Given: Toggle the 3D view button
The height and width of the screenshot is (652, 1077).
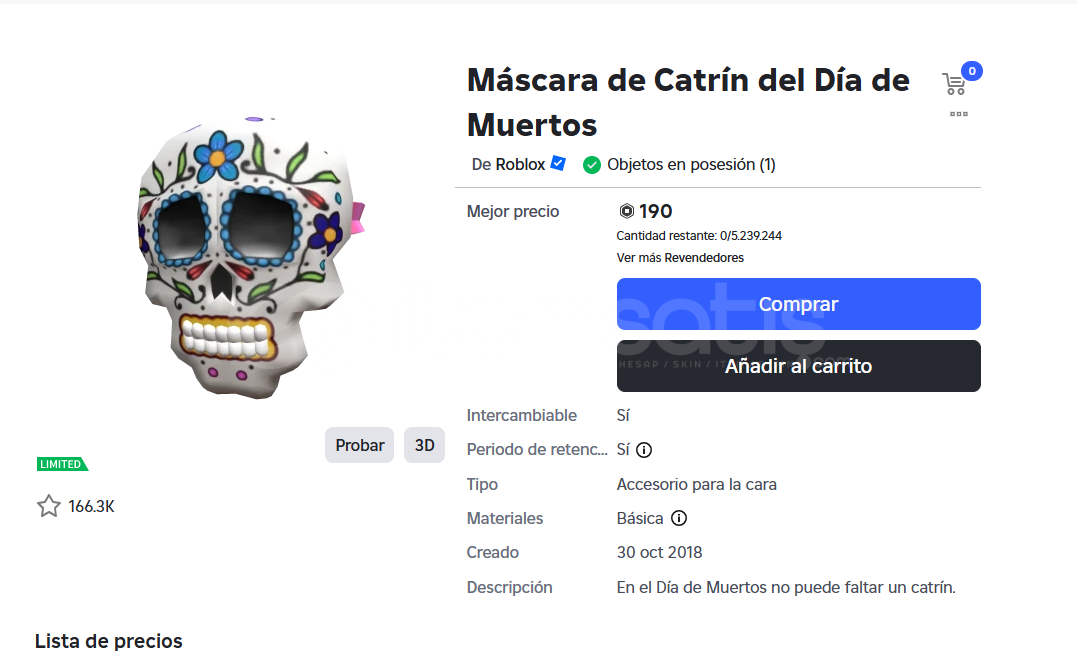Looking at the screenshot, I should (424, 445).
